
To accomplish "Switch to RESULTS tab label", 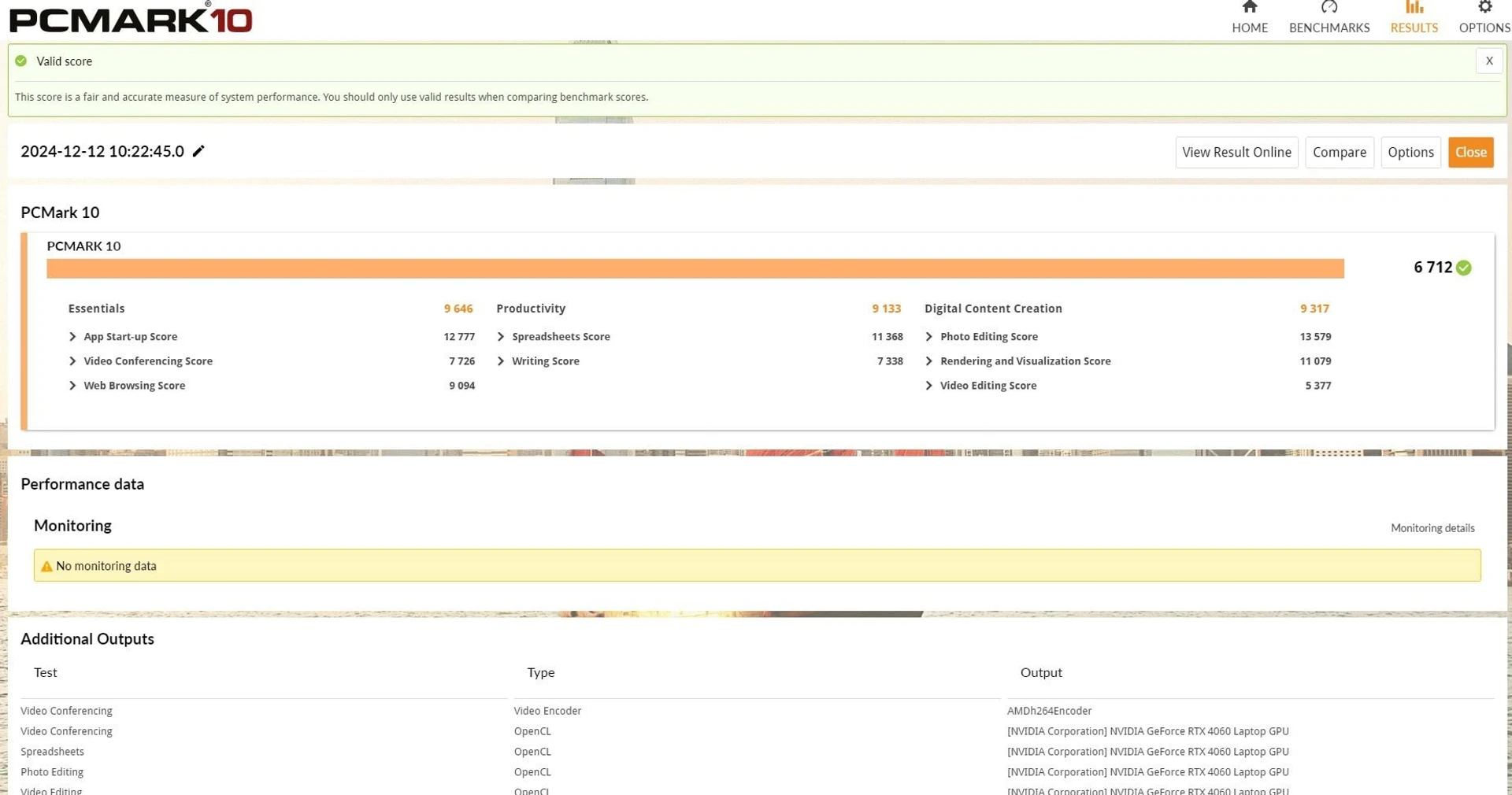I will (1414, 28).
